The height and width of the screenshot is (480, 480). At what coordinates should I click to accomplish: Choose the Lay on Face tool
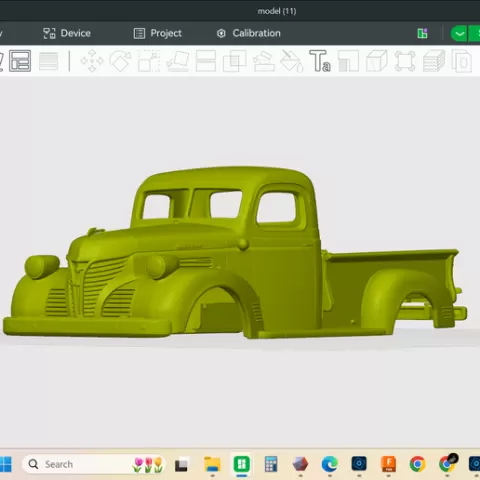click(x=177, y=61)
